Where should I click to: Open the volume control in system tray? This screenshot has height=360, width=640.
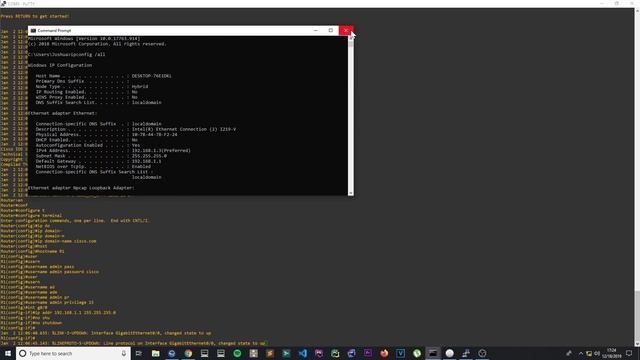(x=597, y=353)
